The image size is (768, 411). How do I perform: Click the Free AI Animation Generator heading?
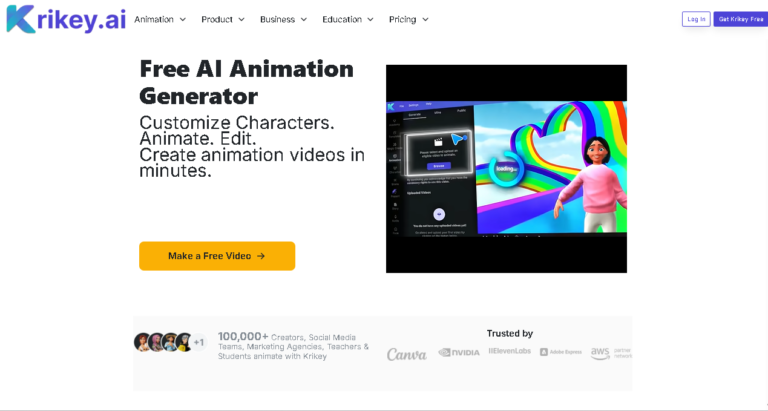(x=246, y=82)
